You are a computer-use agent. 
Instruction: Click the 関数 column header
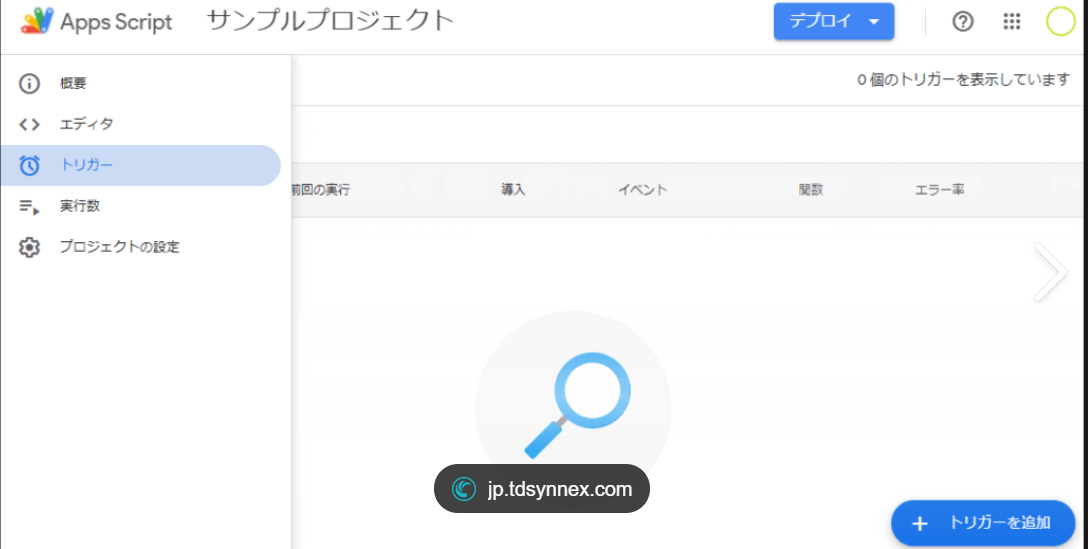810,190
